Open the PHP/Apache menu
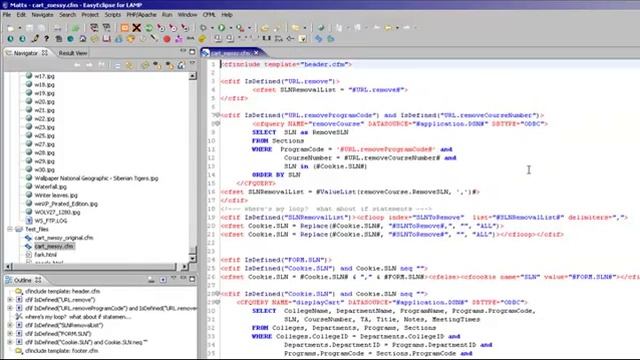 (x=142, y=15)
